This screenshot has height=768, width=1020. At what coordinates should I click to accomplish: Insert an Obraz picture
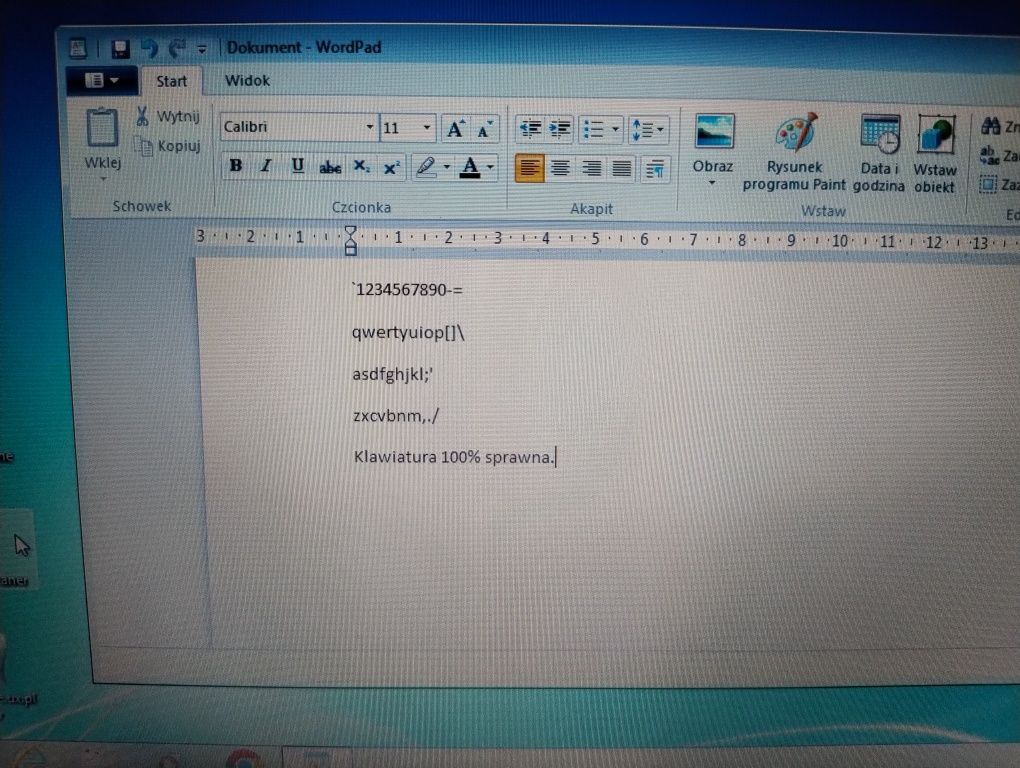(714, 132)
